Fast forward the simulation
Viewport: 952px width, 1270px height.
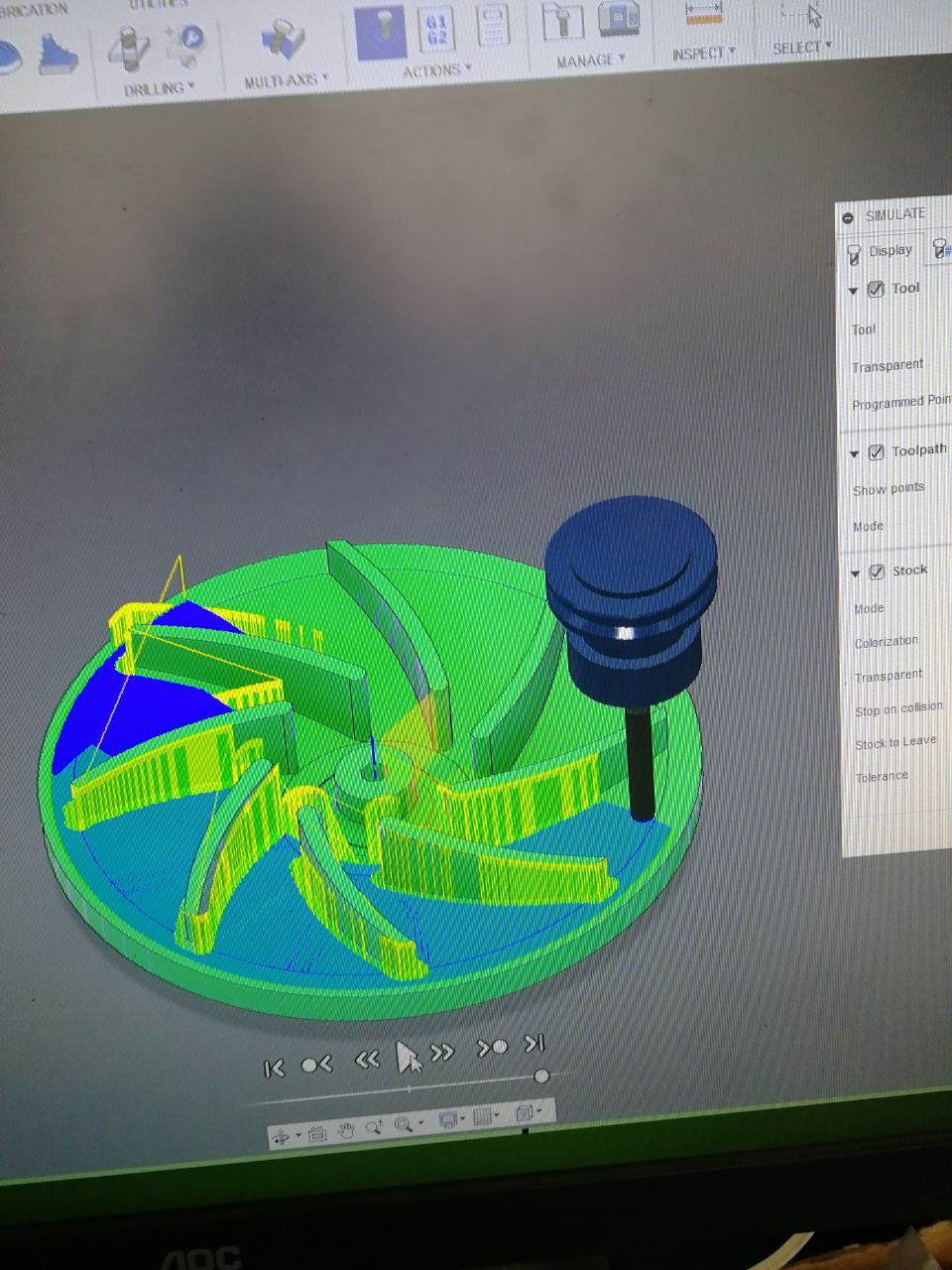click(x=442, y=1052)
